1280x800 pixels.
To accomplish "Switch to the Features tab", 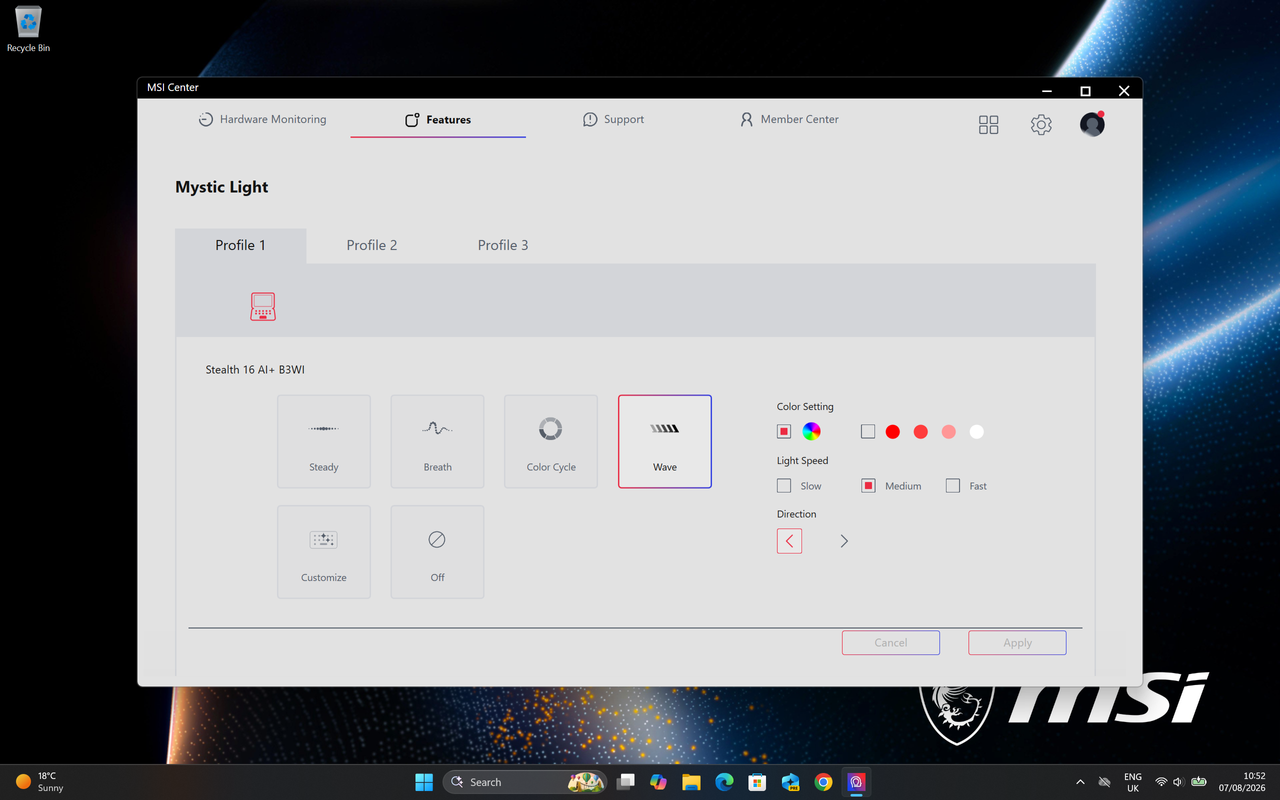I will [x=438, y=119].
